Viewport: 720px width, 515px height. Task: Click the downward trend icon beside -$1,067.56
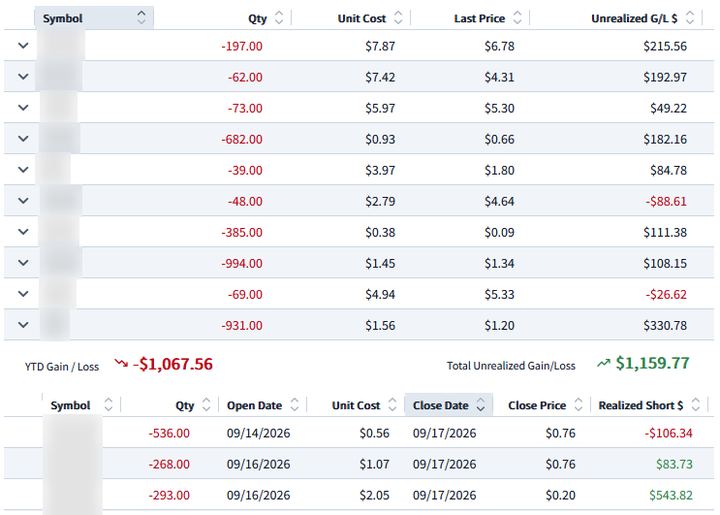tap(121, 364)
